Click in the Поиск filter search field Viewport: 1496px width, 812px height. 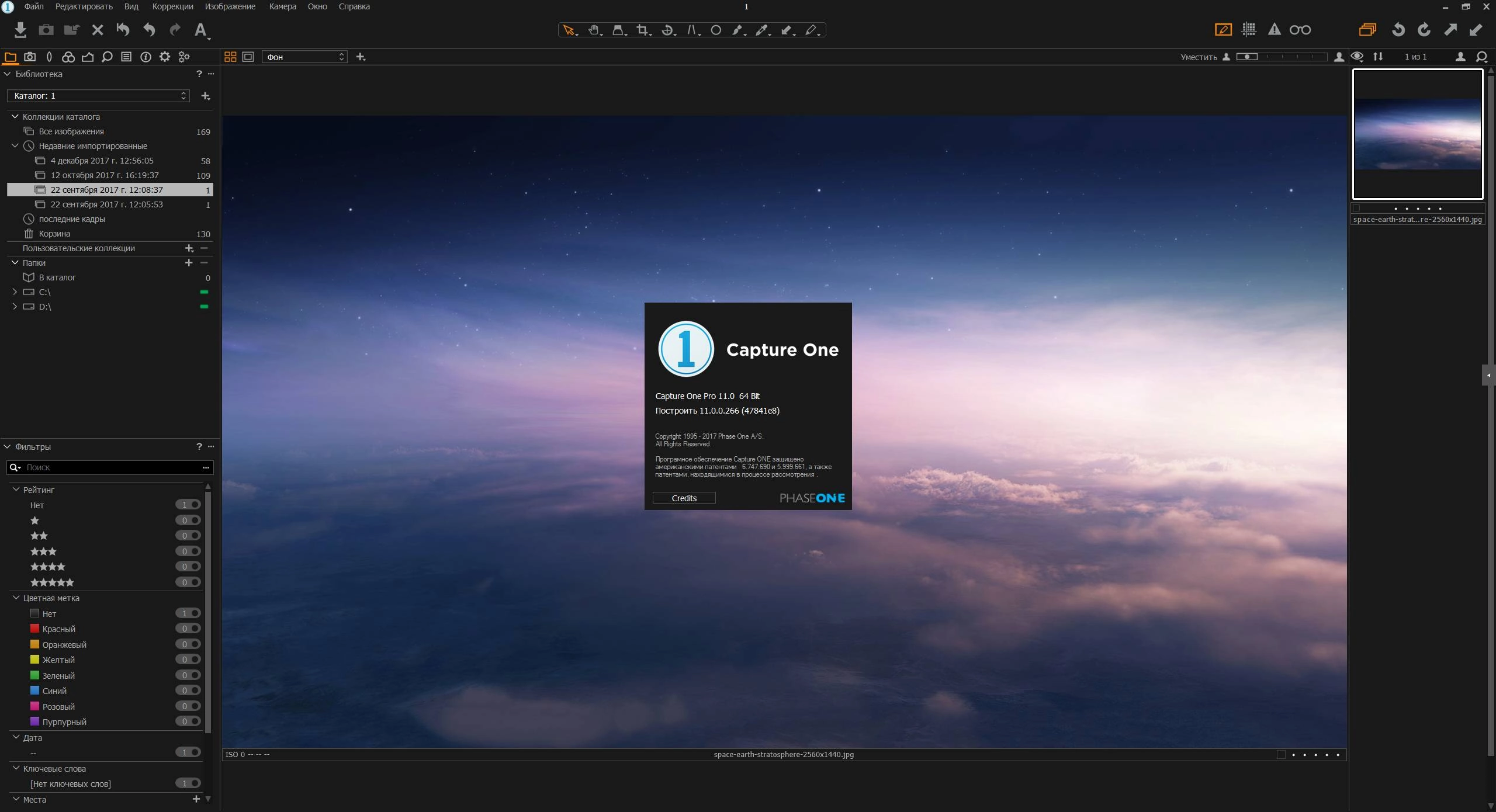click(x=110, y=467)
